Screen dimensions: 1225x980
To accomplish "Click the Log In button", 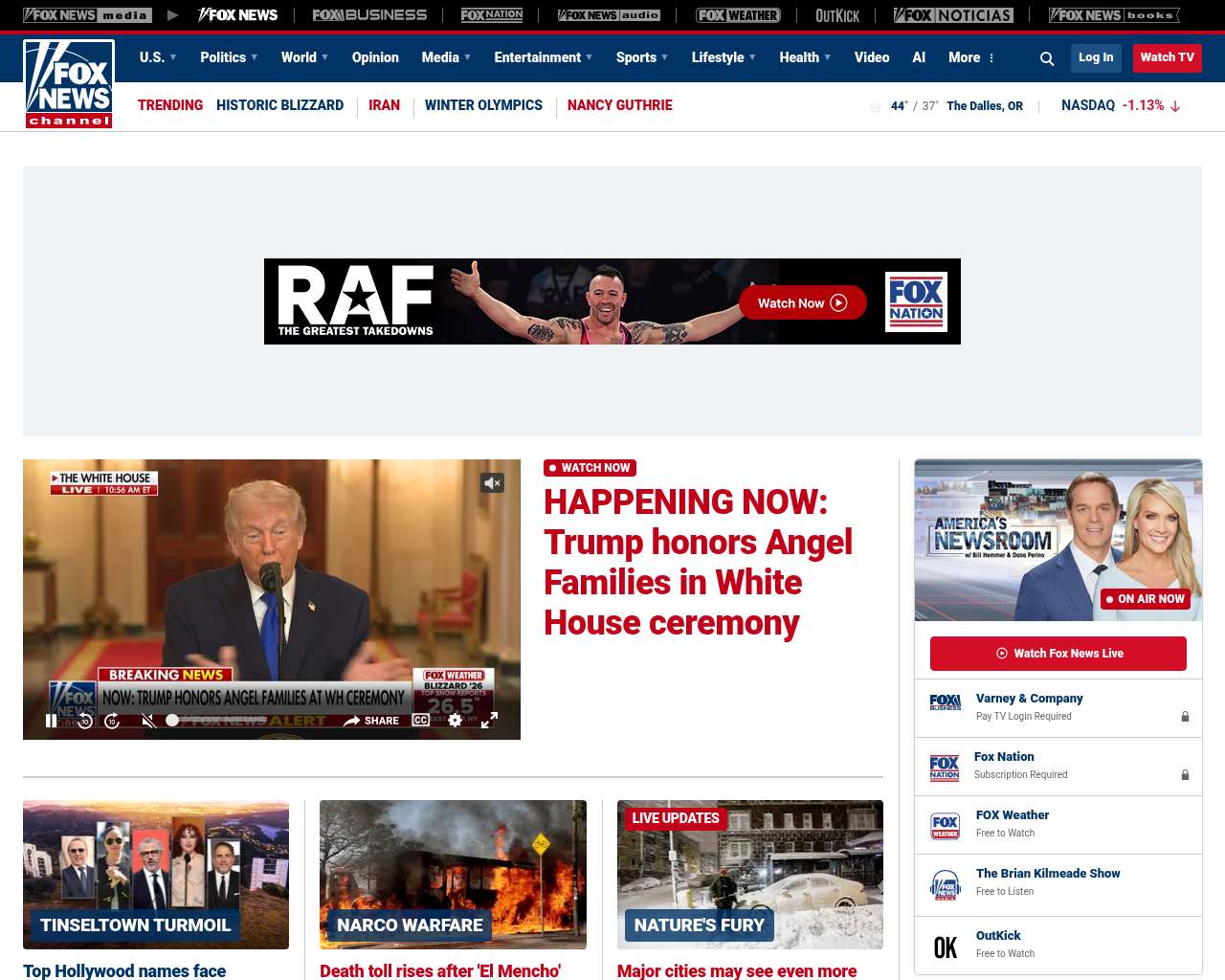I will [1096, 57].
